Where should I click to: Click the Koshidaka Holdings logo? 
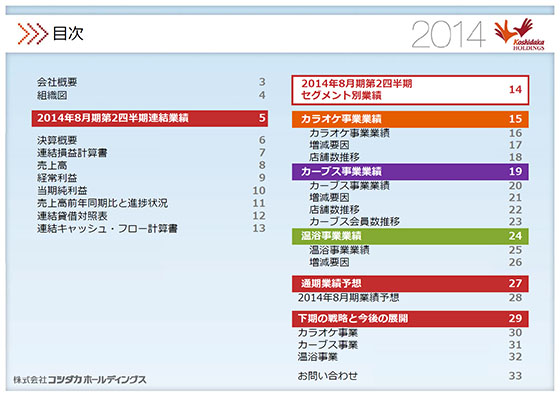tap(520, 34)
